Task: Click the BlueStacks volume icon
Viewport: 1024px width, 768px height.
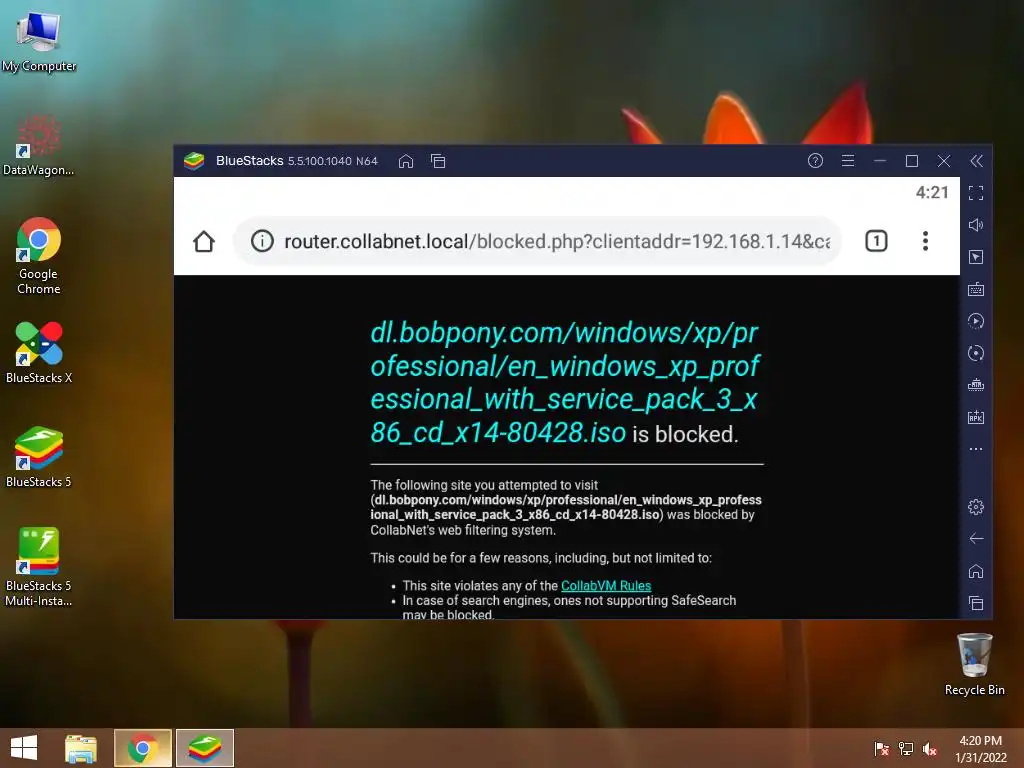Action: (x=976, y=225)
